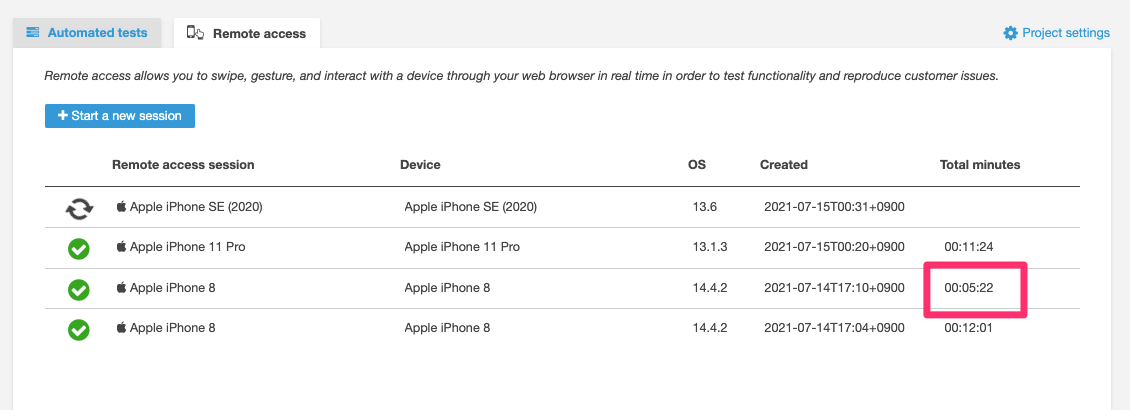Click green checkmark for the 17:10 iPhone 8 session
Viewport: 1130px width, 410px height.
(78, 289)
